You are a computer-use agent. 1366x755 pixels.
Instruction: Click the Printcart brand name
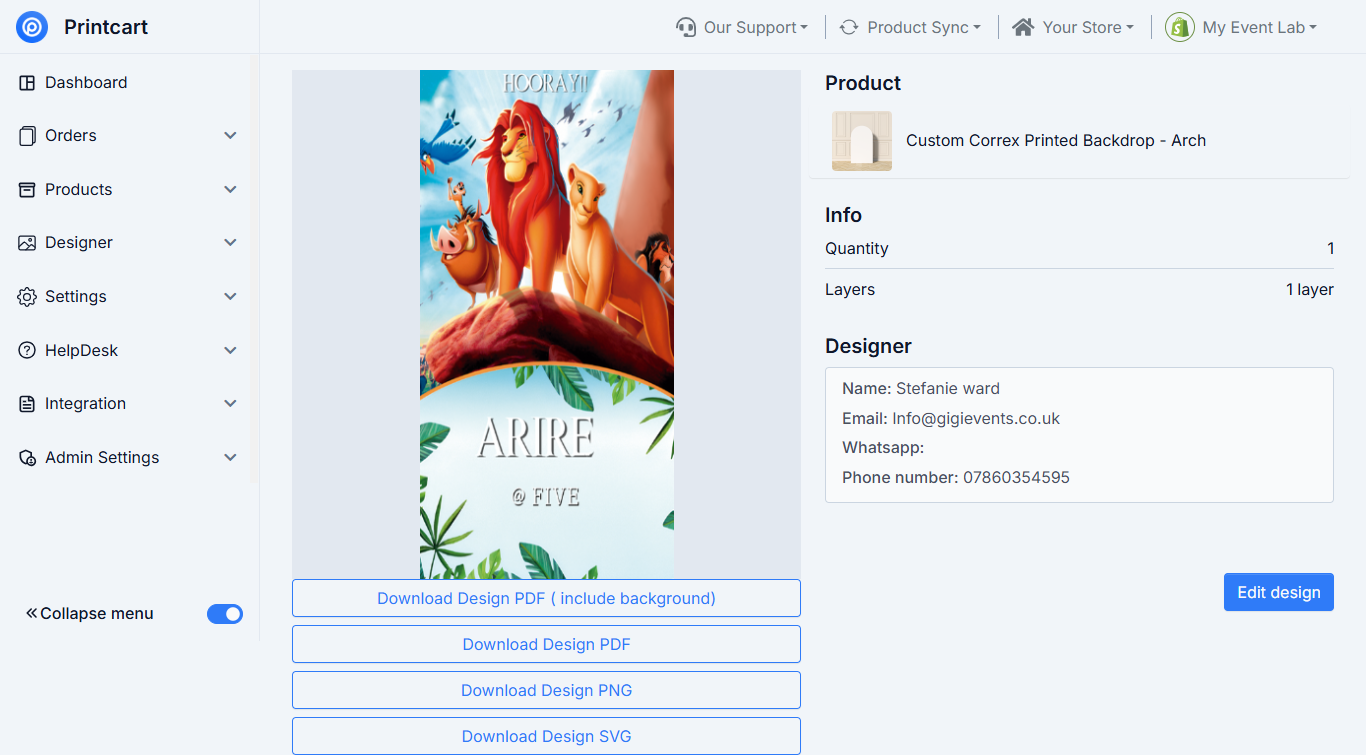pos(106,27)
